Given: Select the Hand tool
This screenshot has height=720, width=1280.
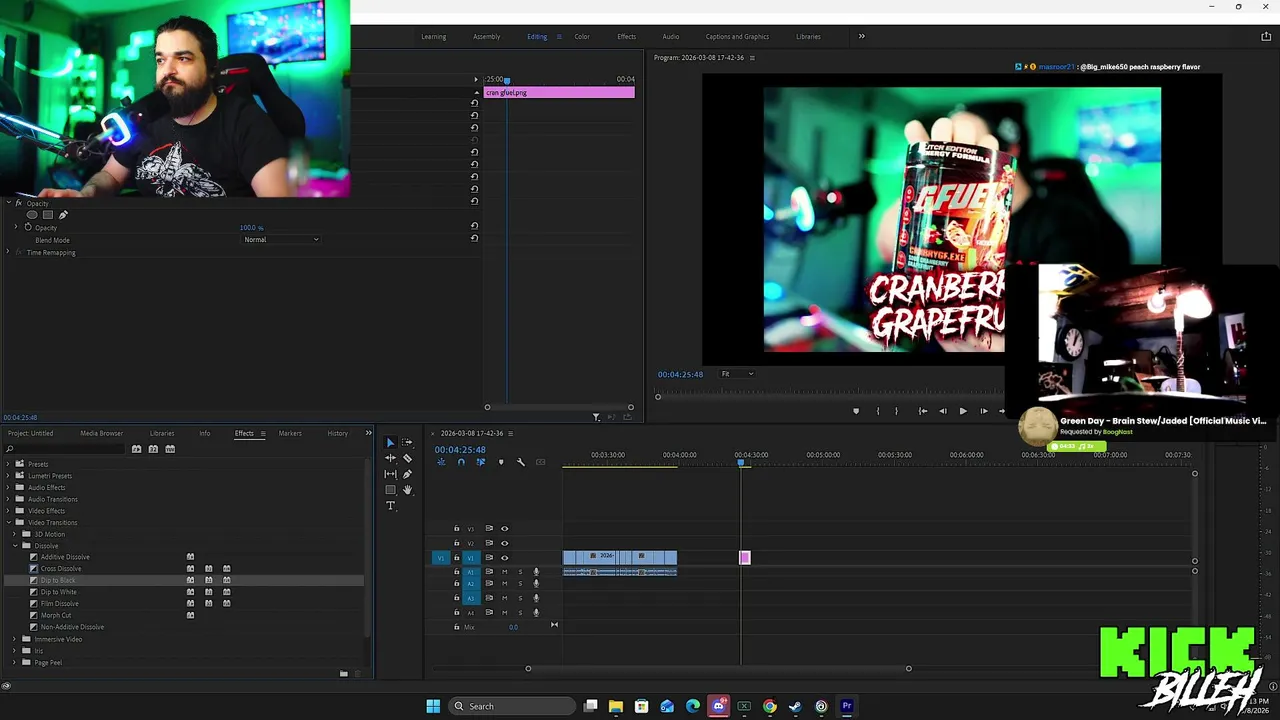Looking at the screenshot, I should point(407,490).
